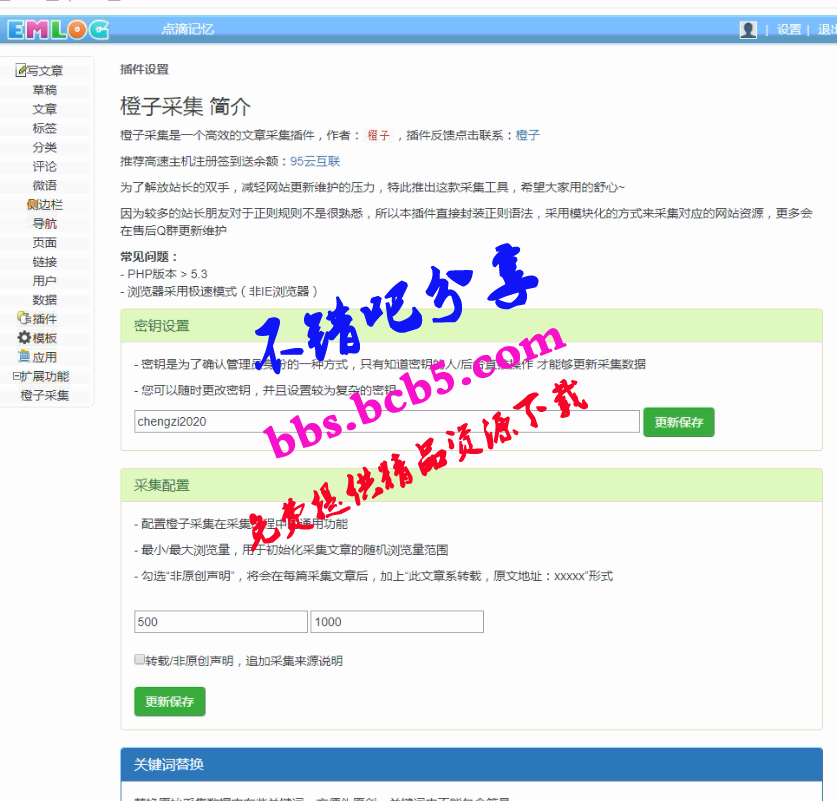The width and height of the screenshot is (837, 801).
Task: Click the 应用 store icon in sidebar
Action: pos(24,356)
